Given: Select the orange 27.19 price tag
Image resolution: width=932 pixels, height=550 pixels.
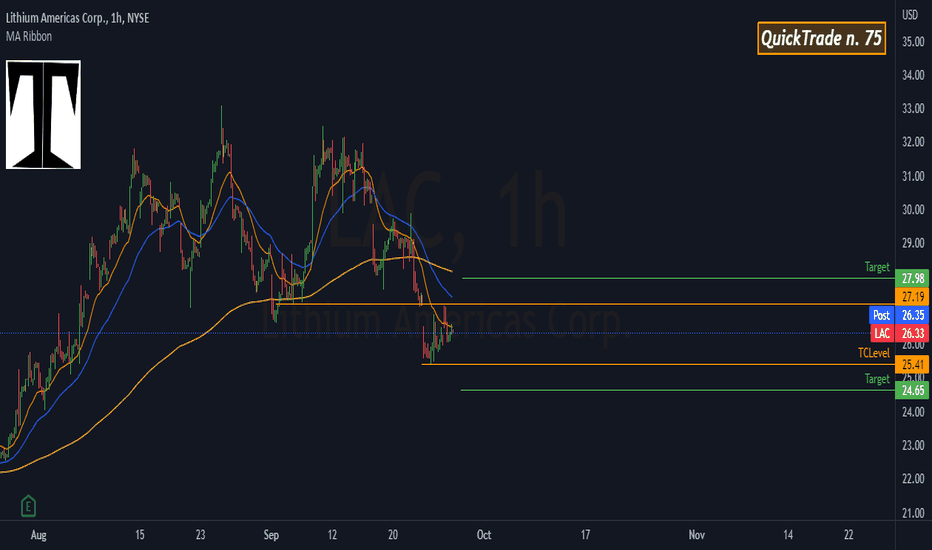Looking at the screenshot, I should 912,297.
